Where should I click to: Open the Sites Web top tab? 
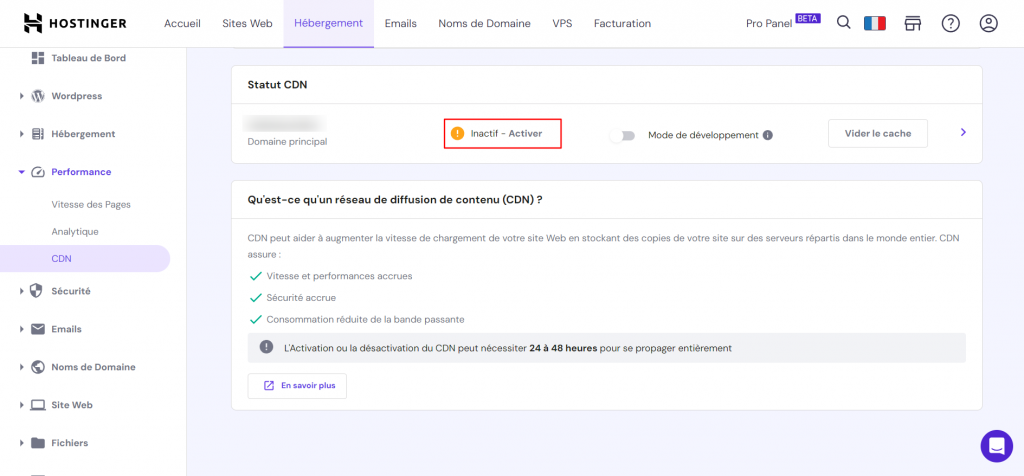pos(247,24)
